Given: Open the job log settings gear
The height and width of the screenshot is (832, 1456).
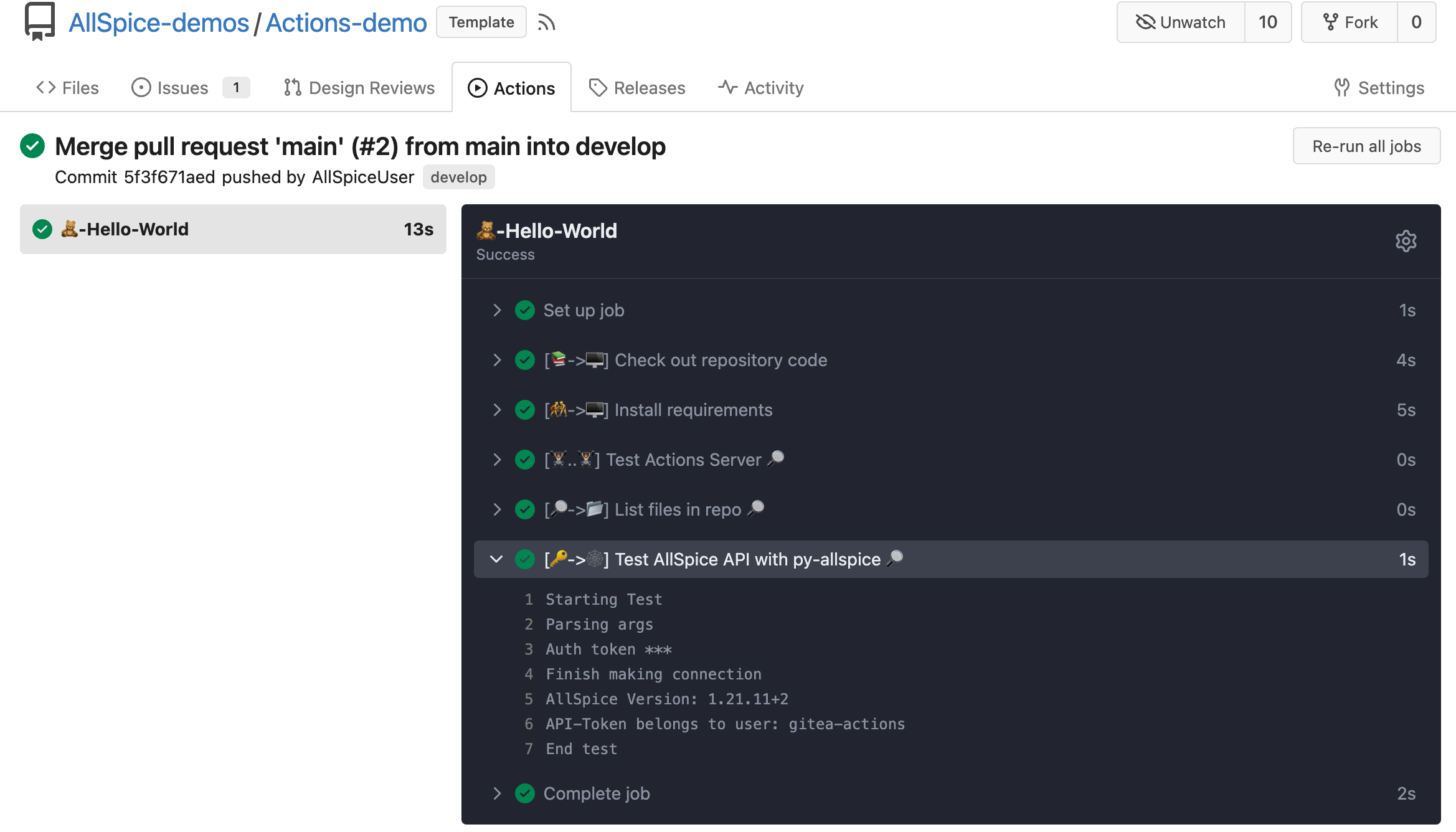Looking at the screenshot, I should [x=1406, y=241].
